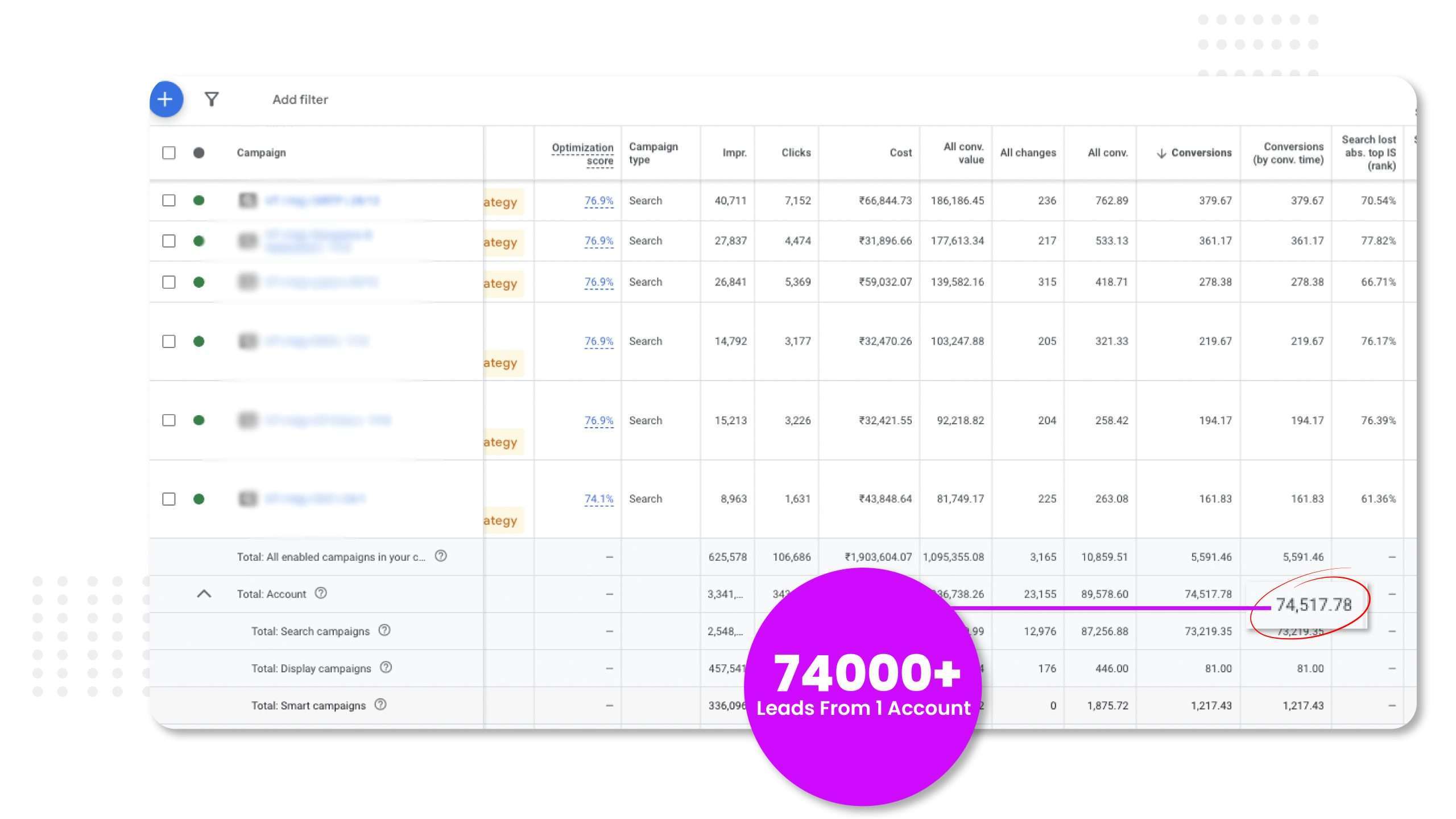The height and width of the screenshot is (819, 1456).
Task: Open the 76.9% score for ₹66,844.73 campaign
Action: (x=598, y=200)
